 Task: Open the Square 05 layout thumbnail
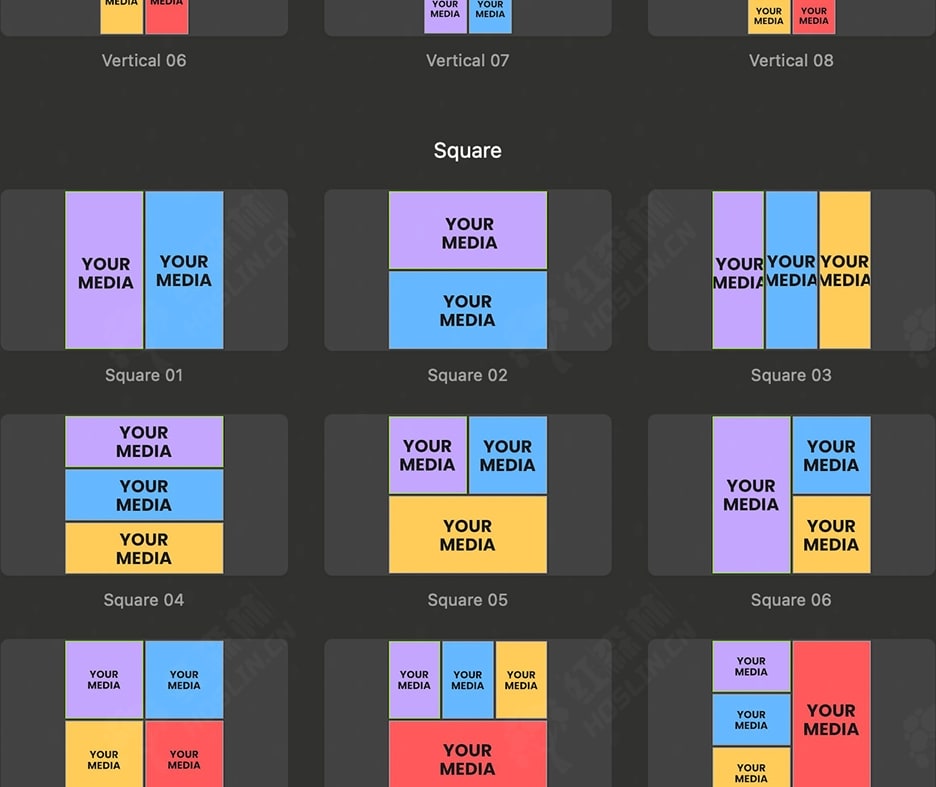click(x=468, y=495)
